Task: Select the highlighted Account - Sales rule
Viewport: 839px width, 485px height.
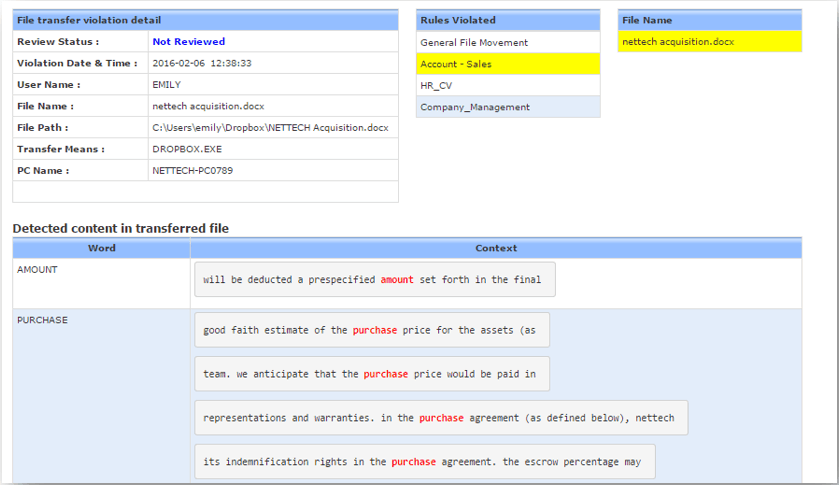Action: [x=456, y=64]
